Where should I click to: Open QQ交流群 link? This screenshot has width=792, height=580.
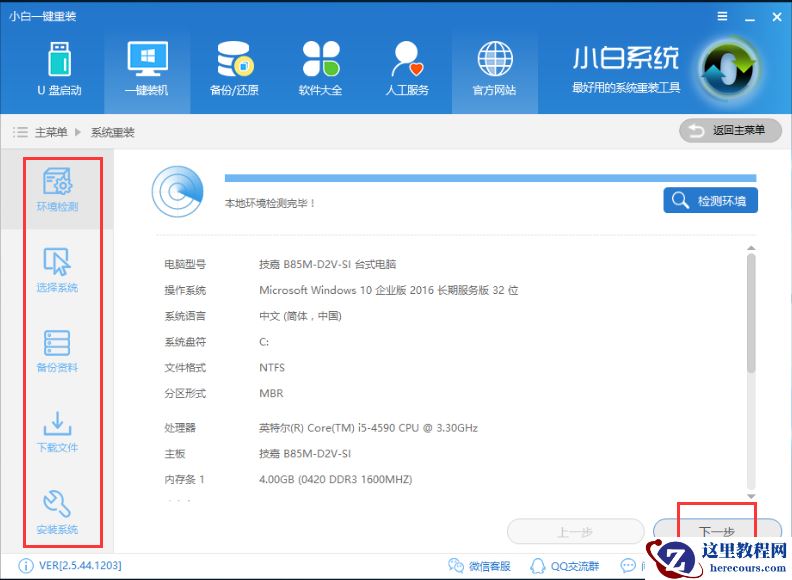tap(565, 566)
